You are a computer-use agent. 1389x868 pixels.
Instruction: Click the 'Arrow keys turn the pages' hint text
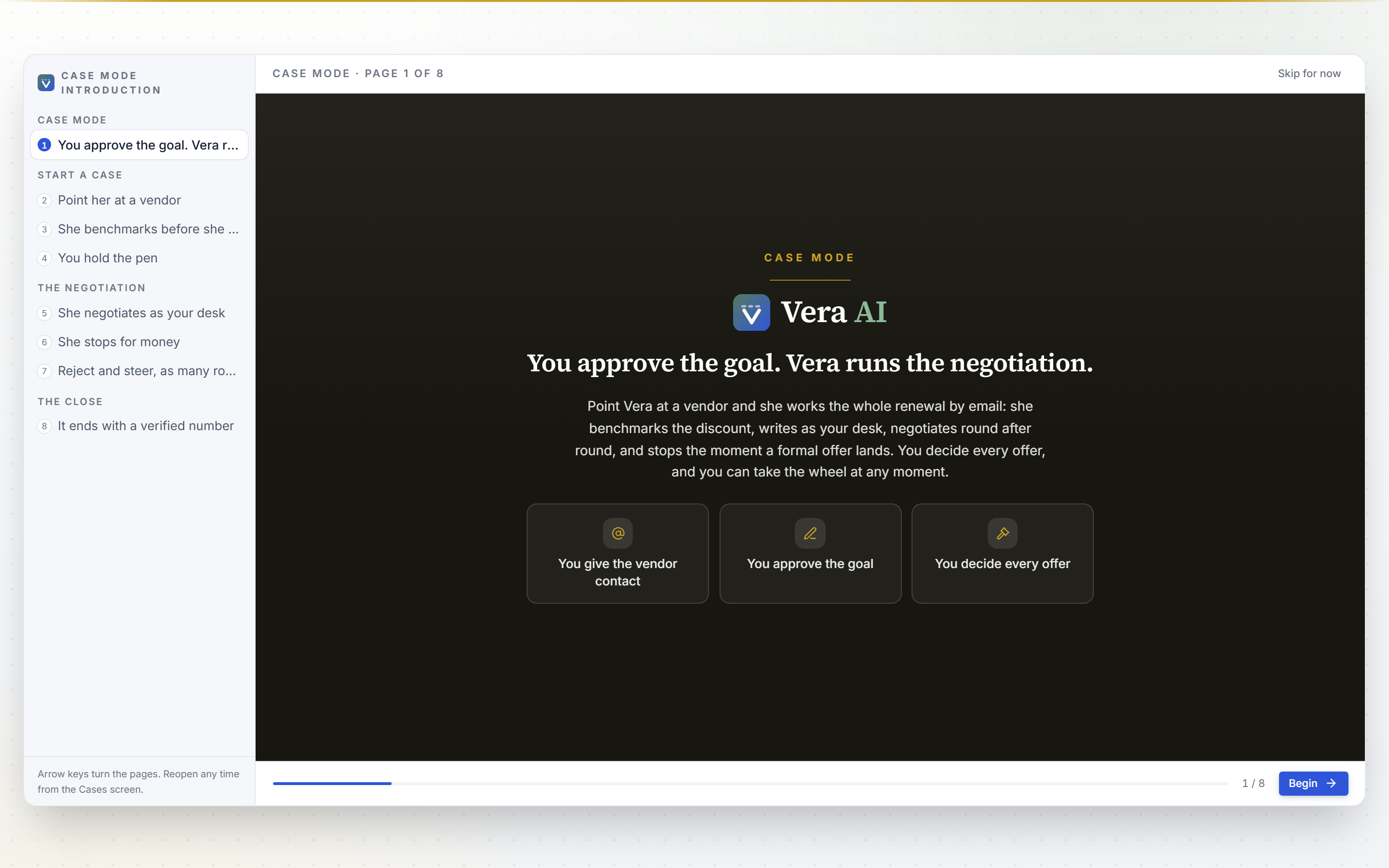point(138,781)
